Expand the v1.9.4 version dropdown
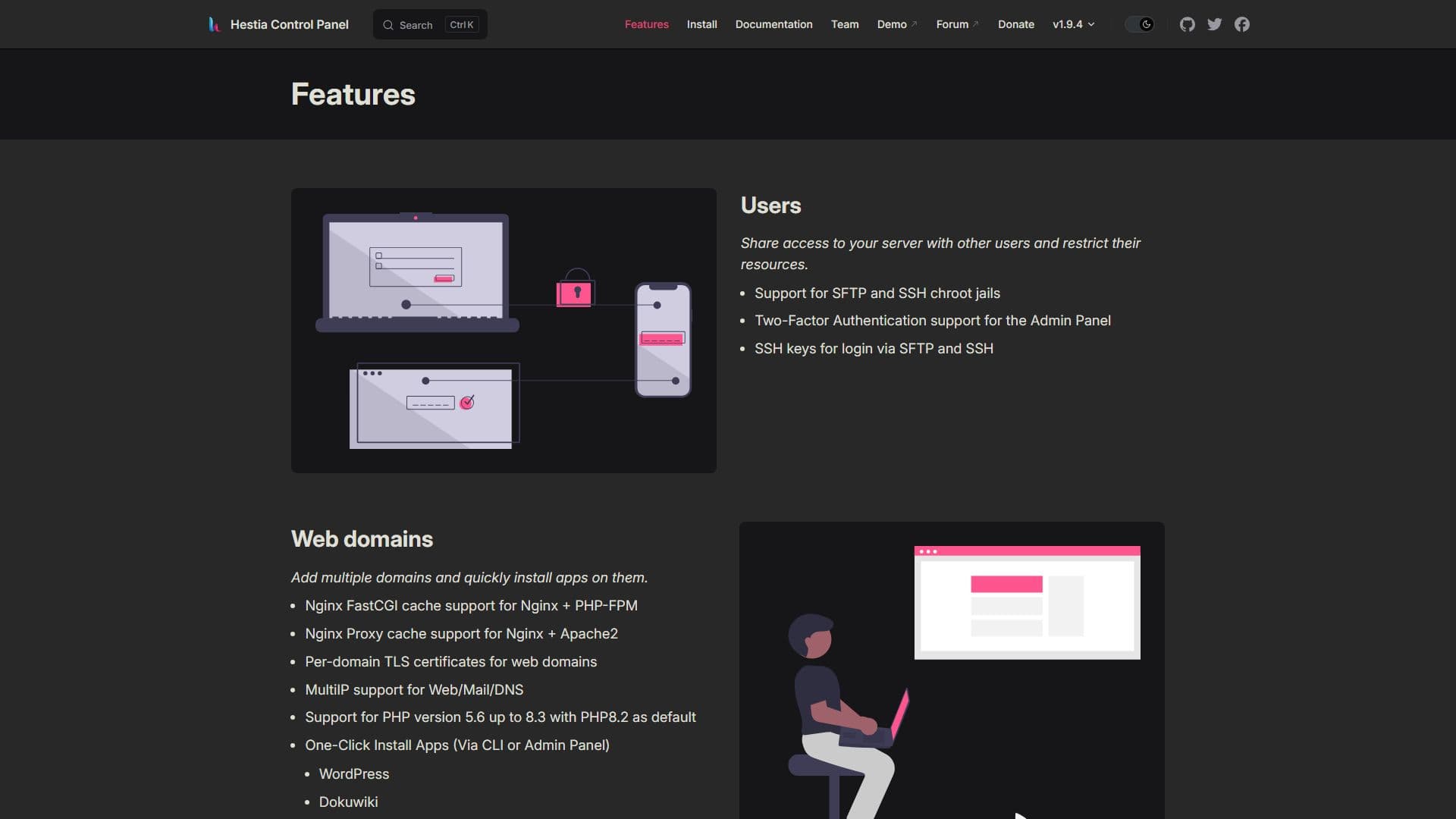The width and height of the screenshot is (1456, 819). (x=1073, y=24)
